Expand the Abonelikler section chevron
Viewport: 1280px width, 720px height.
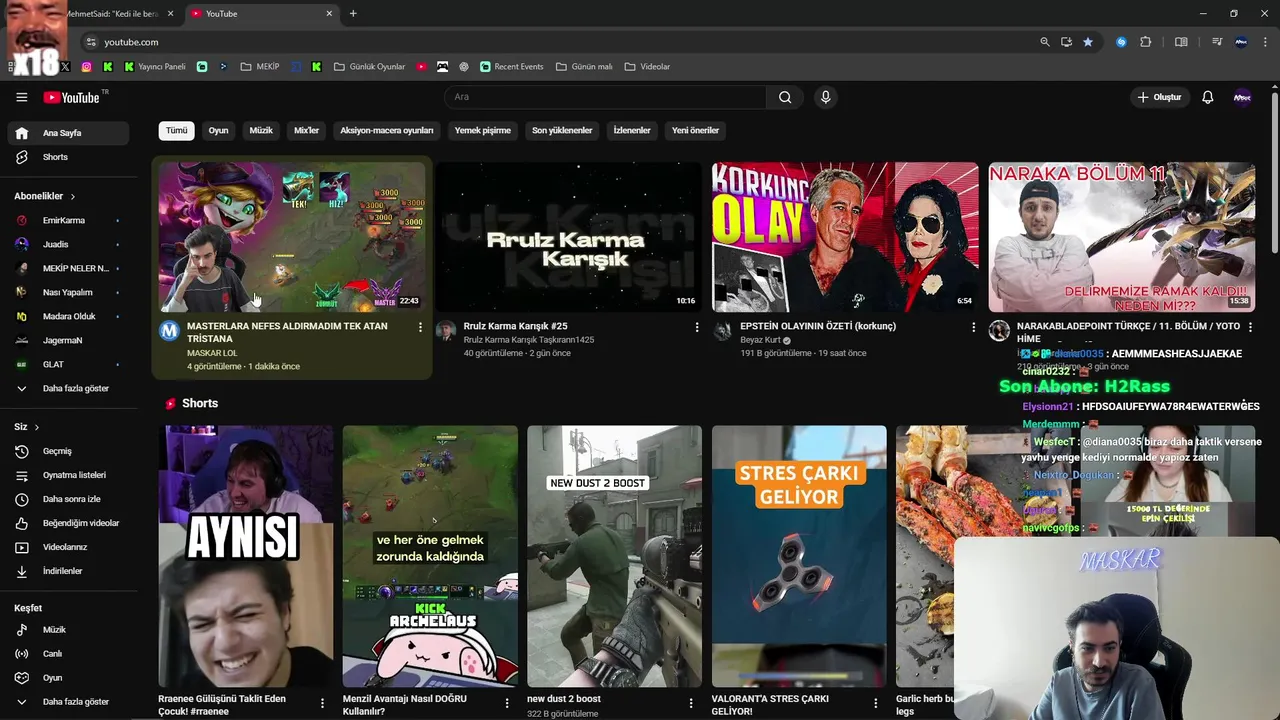(x=73, y=197)
